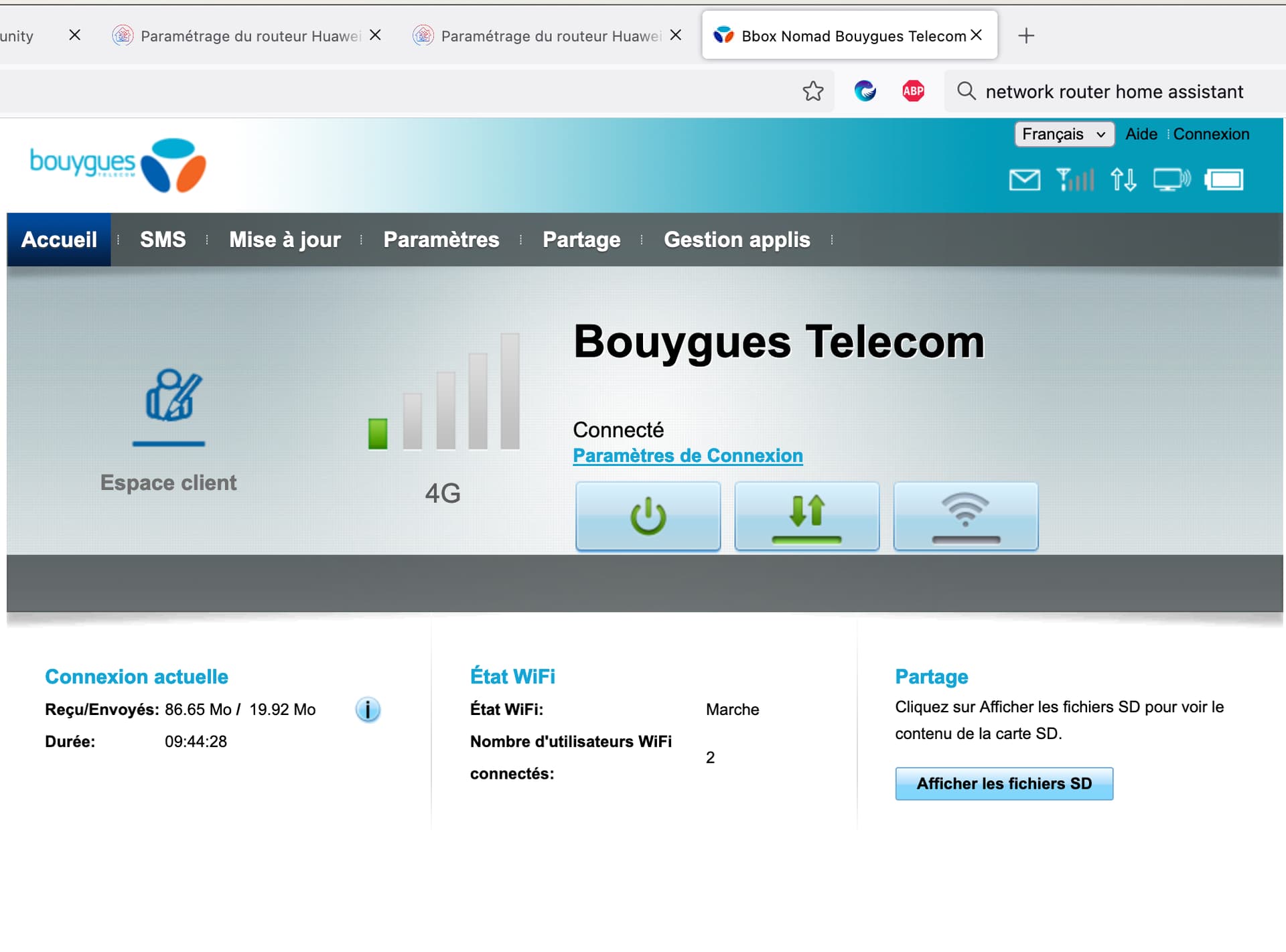1286x952 pixels.
Task: Click the Bouygues Telecom logo
Action: tap(118, 165)
